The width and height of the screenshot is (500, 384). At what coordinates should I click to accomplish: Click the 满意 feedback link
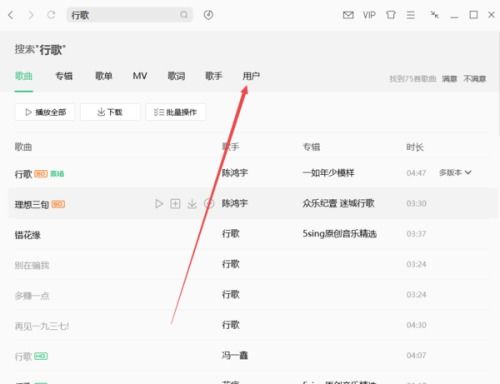(449, 79)
